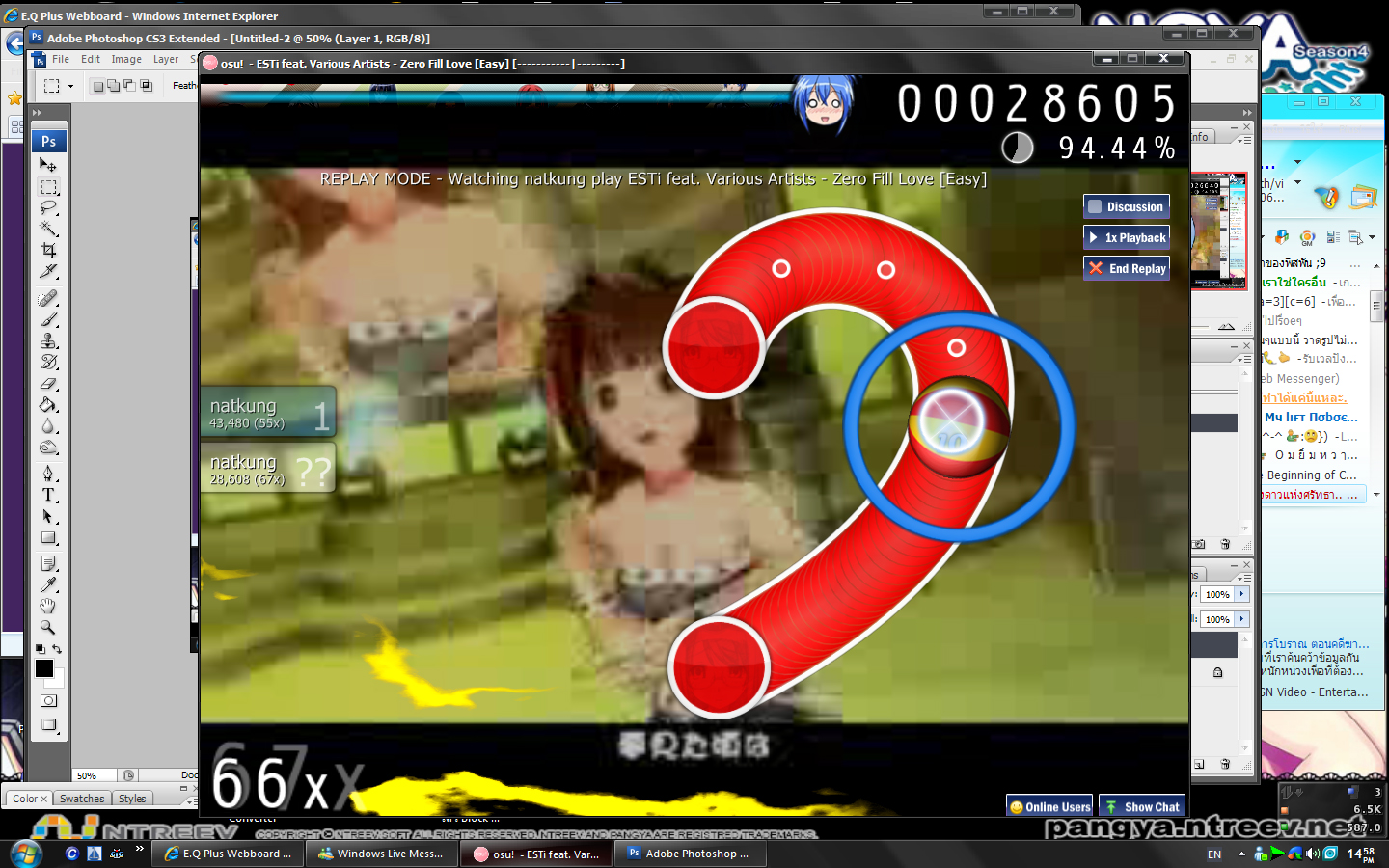Select the Pen tool

(x=48, y=474)
